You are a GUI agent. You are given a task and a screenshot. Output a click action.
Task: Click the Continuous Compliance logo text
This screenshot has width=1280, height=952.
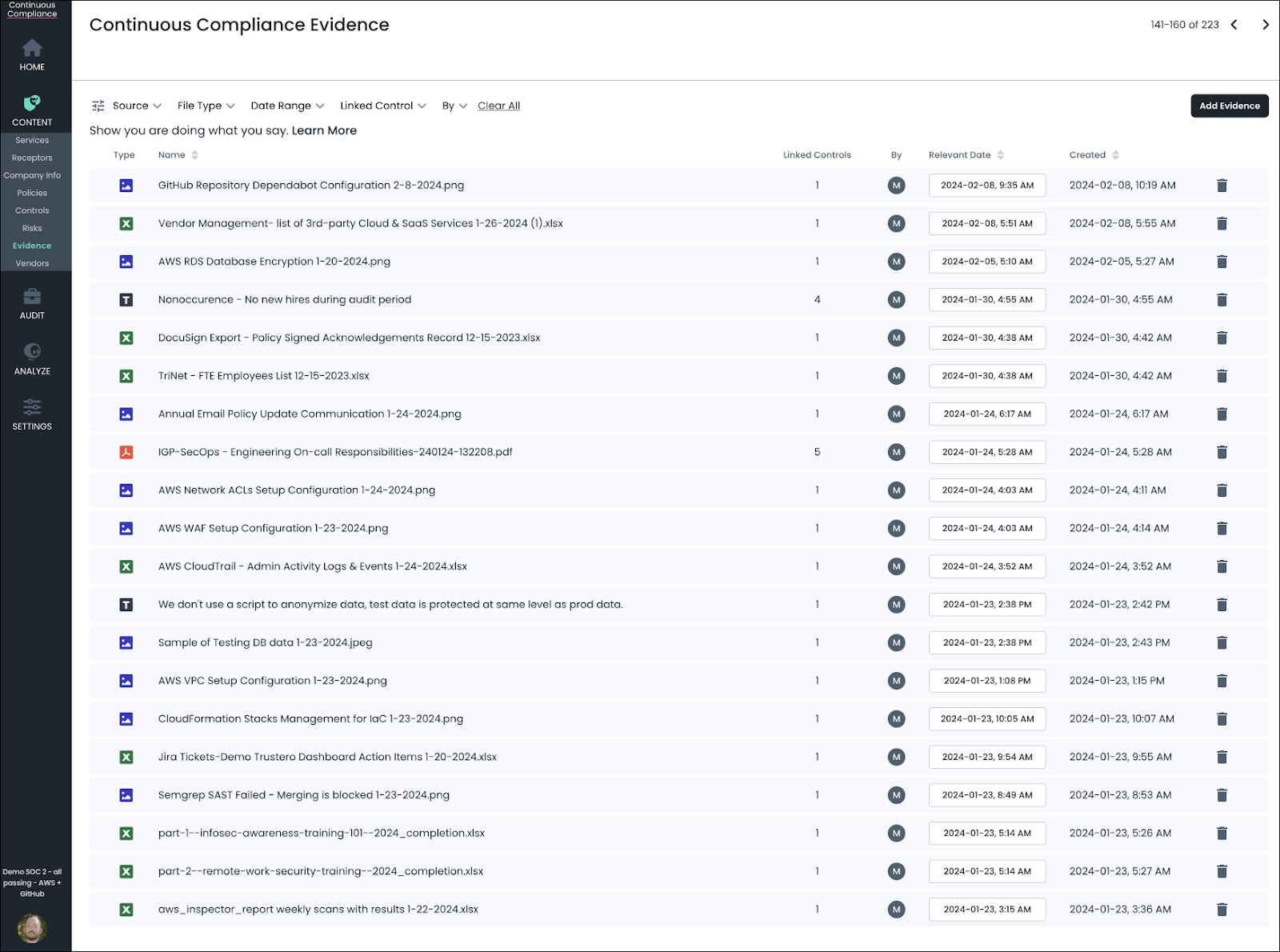32,10
